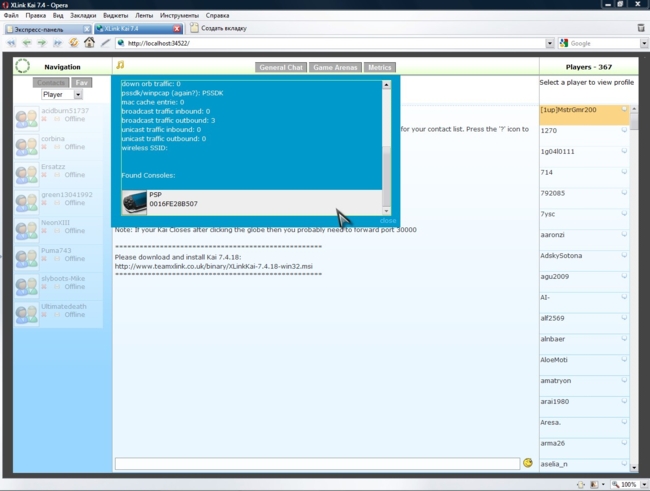Click the PSP console image

point(135,202)
